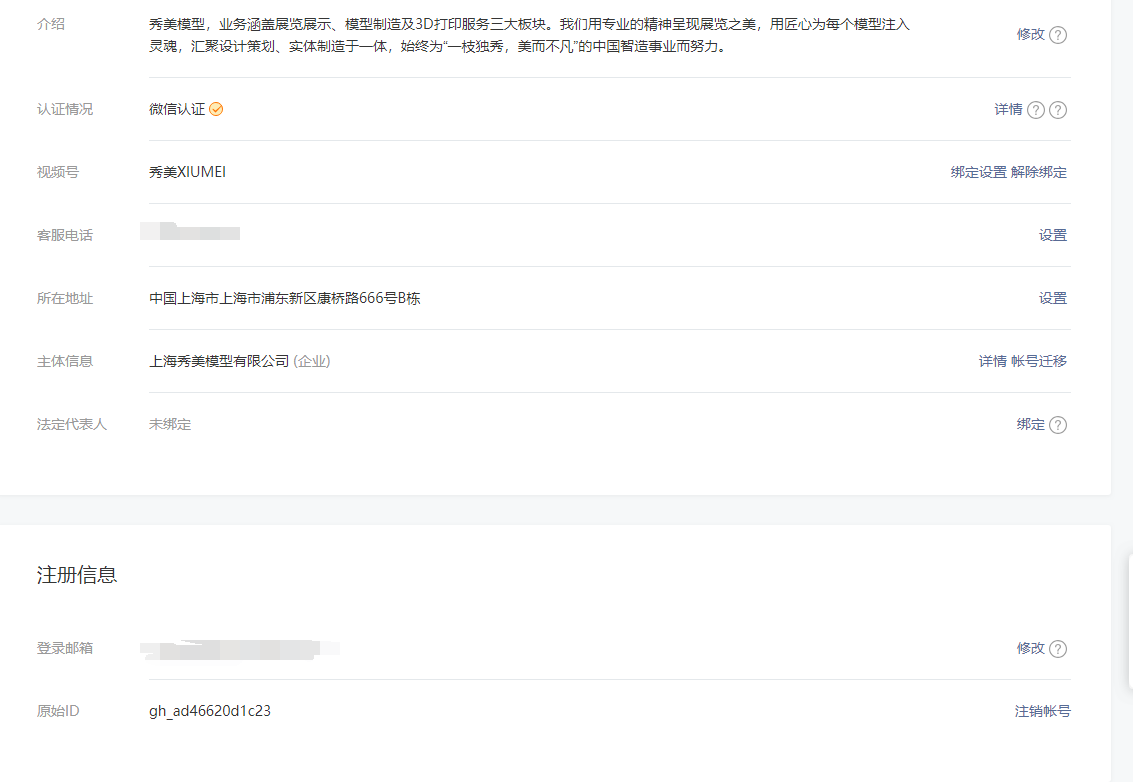Click the blurred 客服电话 value
Screen dimensions: 1133x782
pos(190,231)
